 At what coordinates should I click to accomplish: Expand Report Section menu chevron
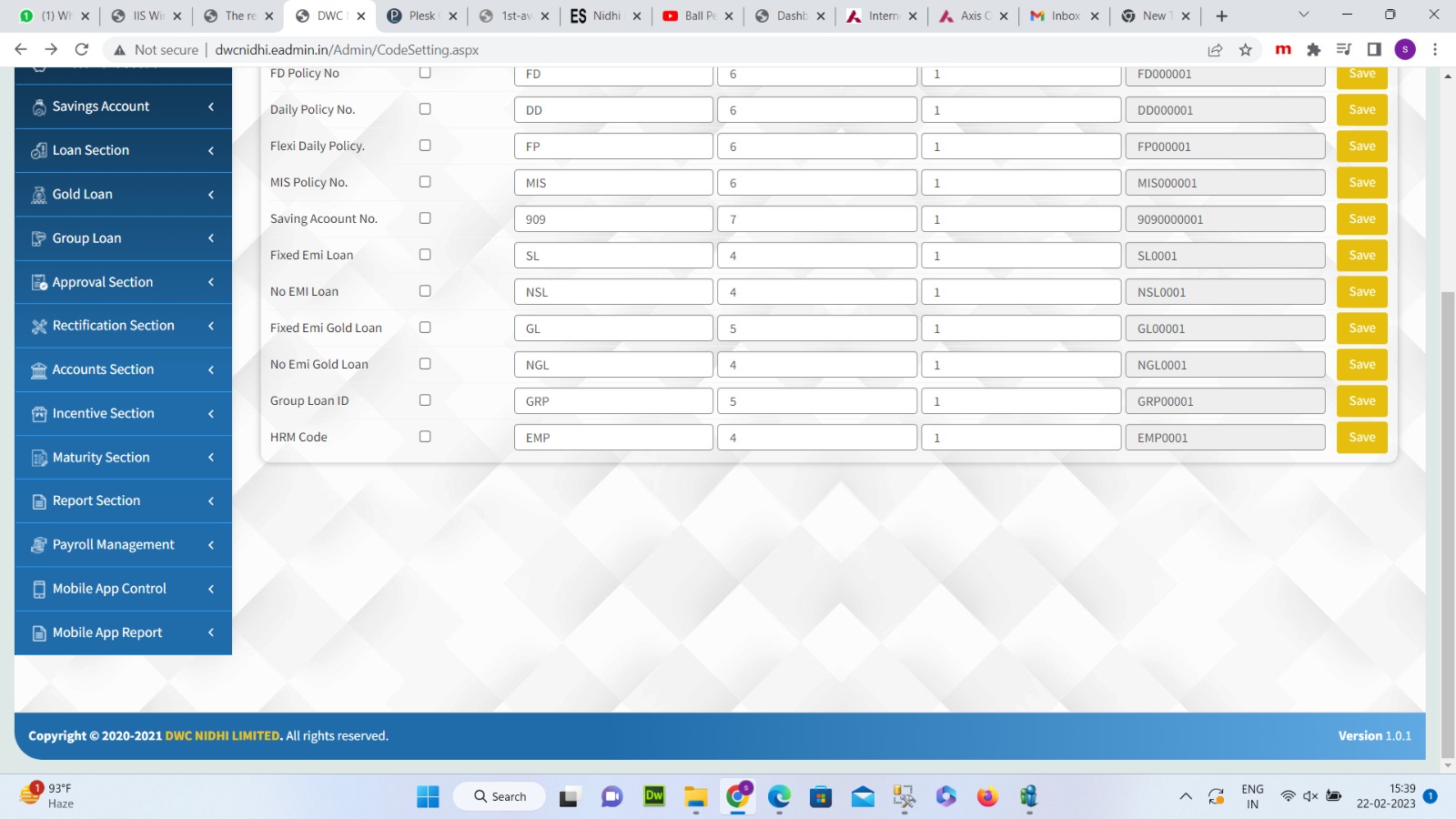(x=211, y=500)
